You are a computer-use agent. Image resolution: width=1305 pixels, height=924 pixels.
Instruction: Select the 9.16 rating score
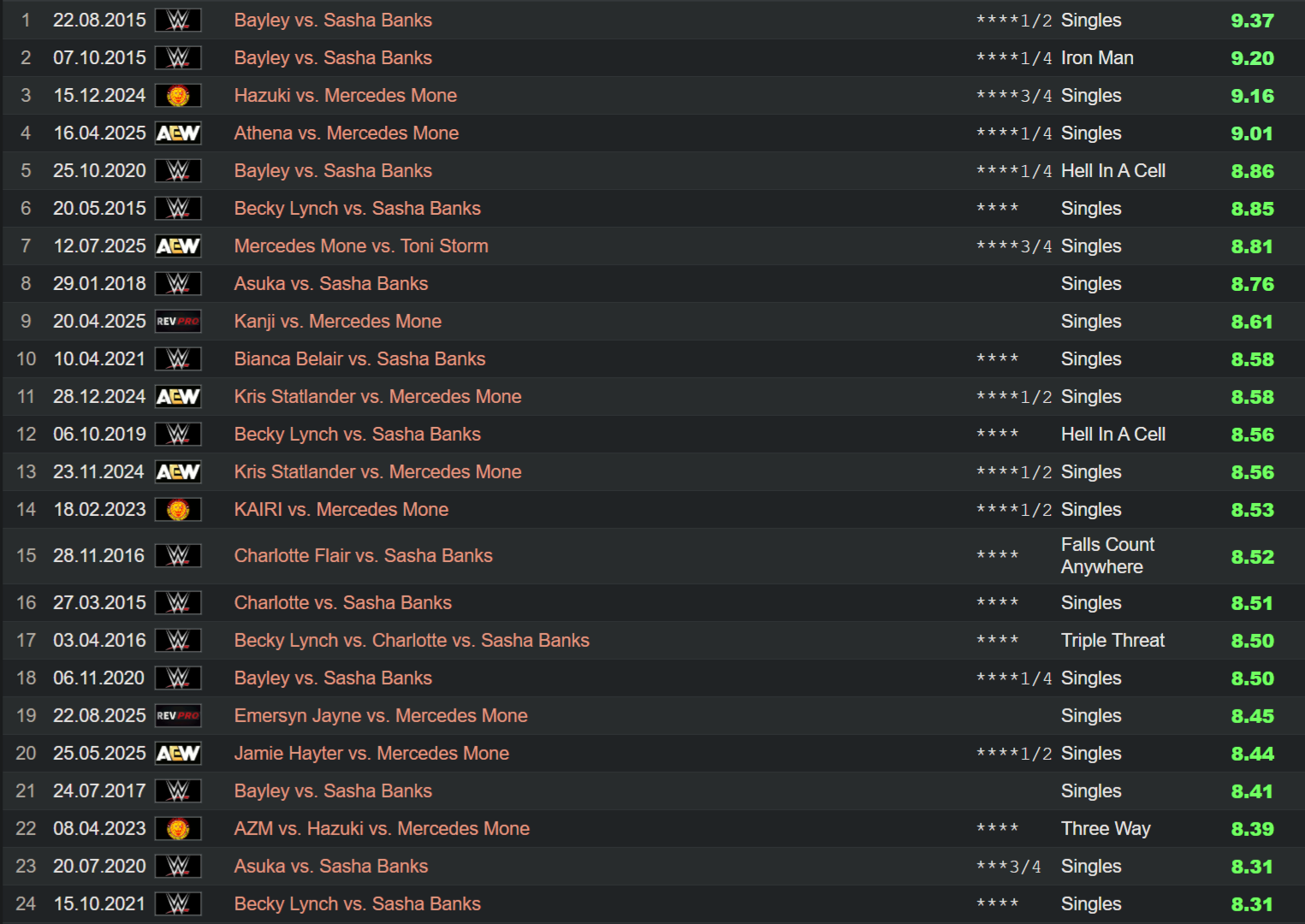[x=1252, y=96]
